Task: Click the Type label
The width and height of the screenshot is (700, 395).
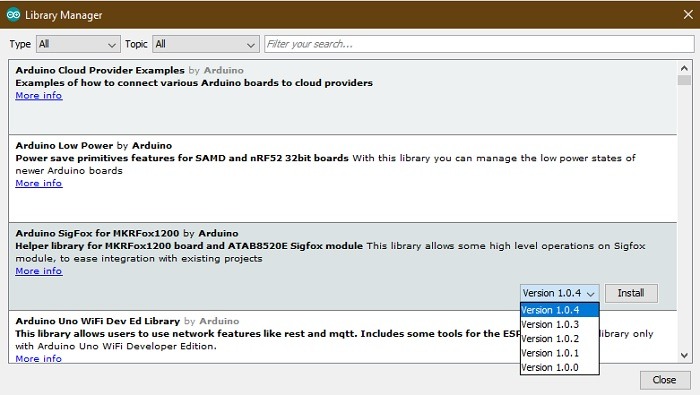Action: click(x=20, y=44)
